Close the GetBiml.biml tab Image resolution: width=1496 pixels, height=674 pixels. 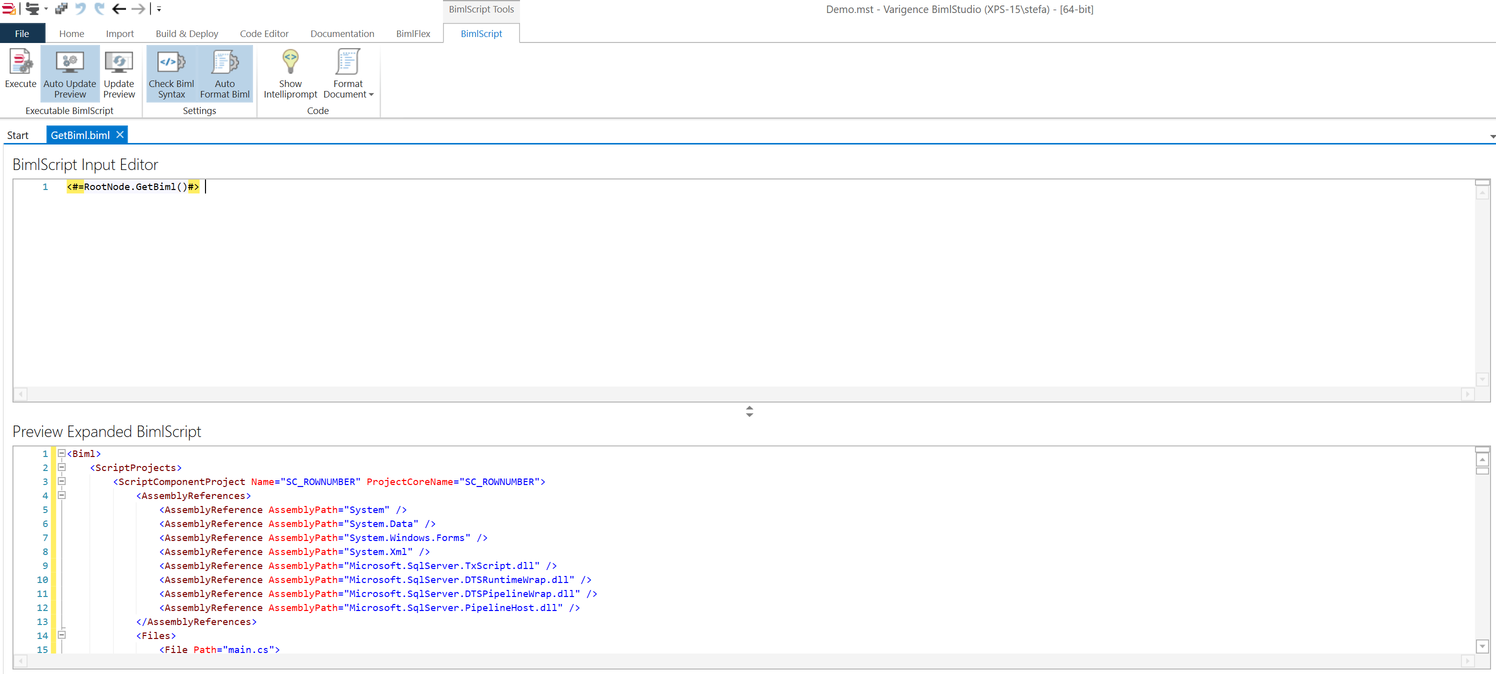coord(120,135)
